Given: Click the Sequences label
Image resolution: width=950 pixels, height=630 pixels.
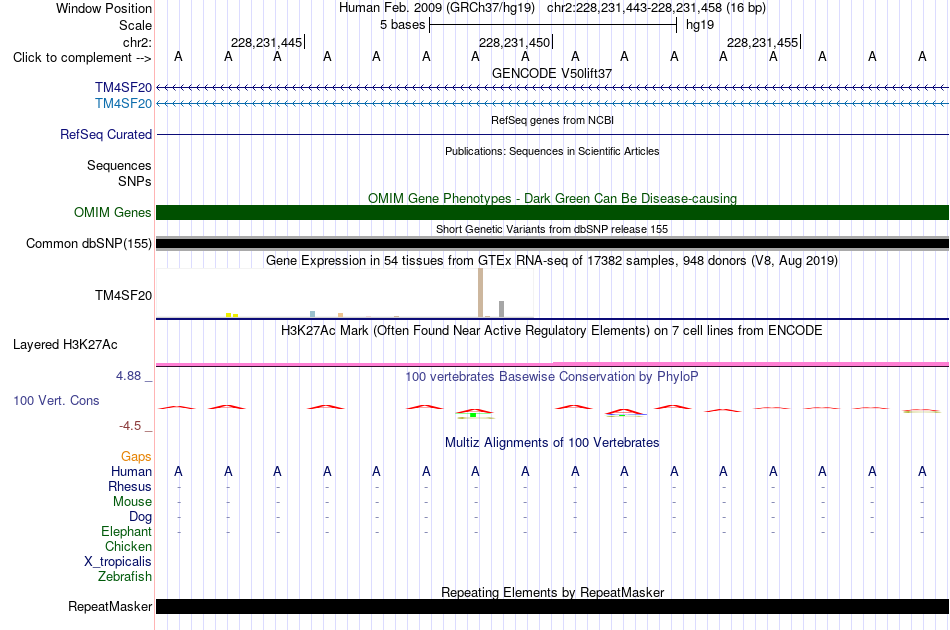Looking at the screenshot, I should coord(119,165).
